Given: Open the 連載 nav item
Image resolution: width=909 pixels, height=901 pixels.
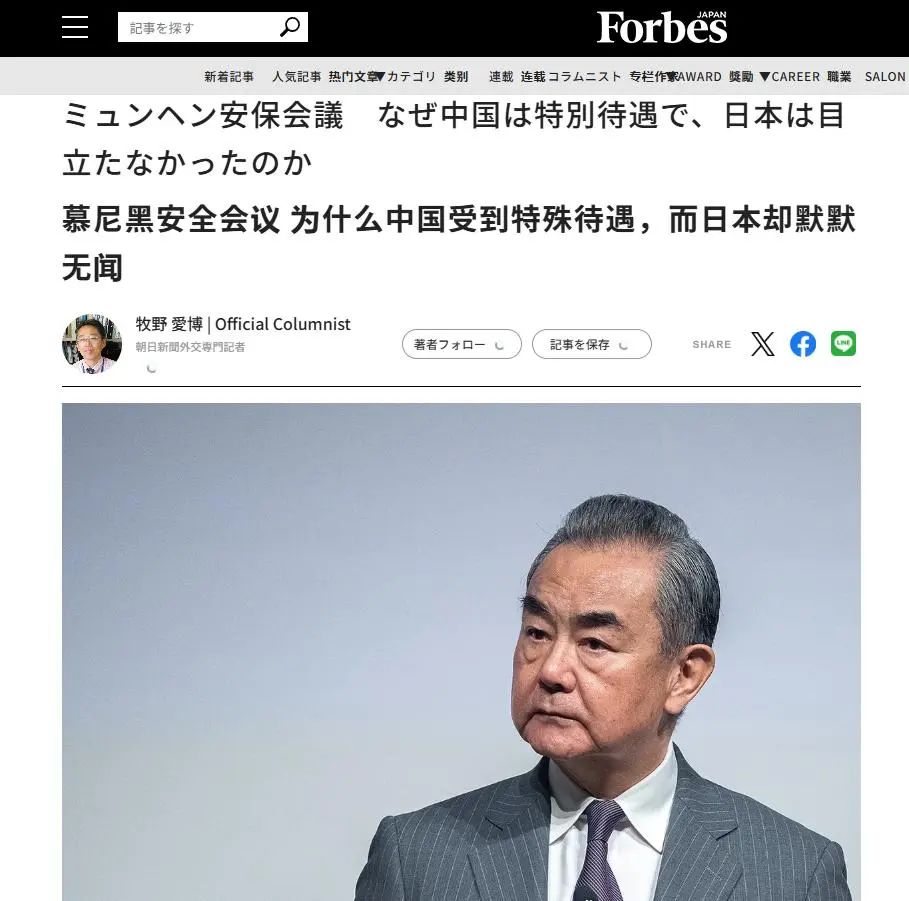Looking at the screenshot, I should point(501,77).
